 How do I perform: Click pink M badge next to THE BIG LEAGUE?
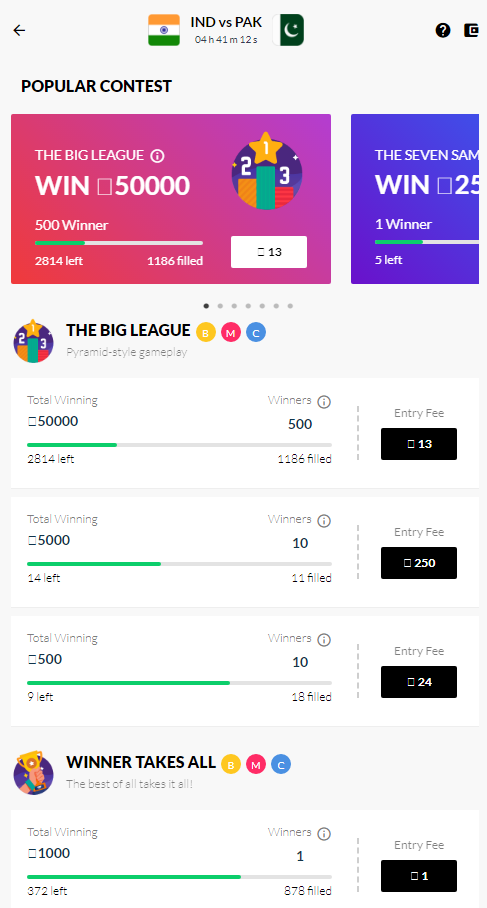pyautogui.click(x=231, y=332)
